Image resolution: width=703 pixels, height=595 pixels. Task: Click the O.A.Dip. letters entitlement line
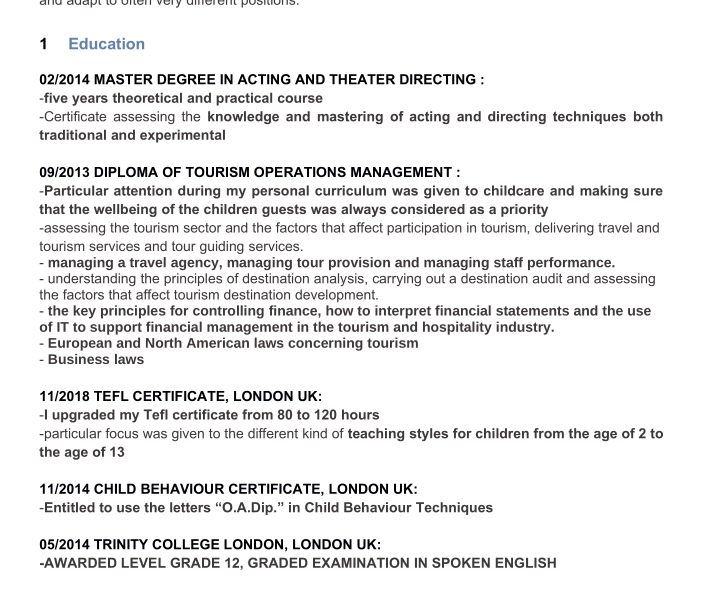click(267, 507)
